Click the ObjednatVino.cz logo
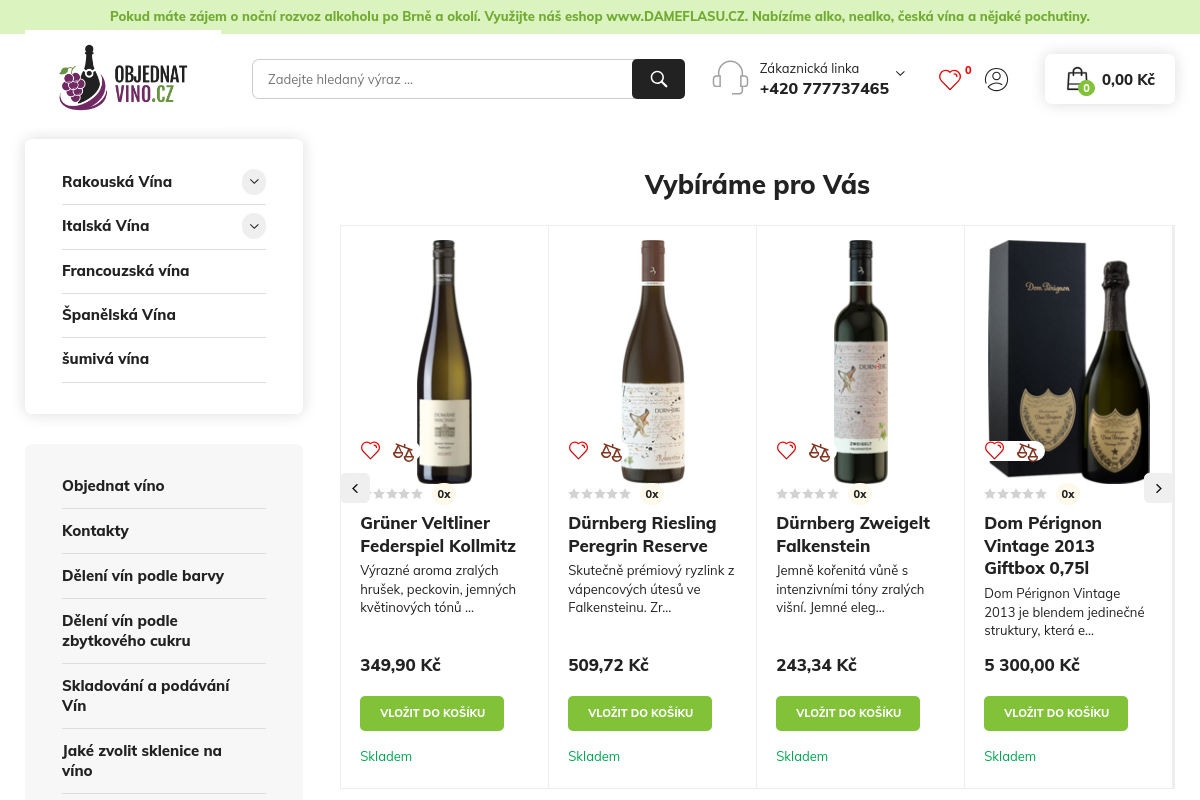The height and width of the screenshot is (800, 1200). [x=123, y=77]
